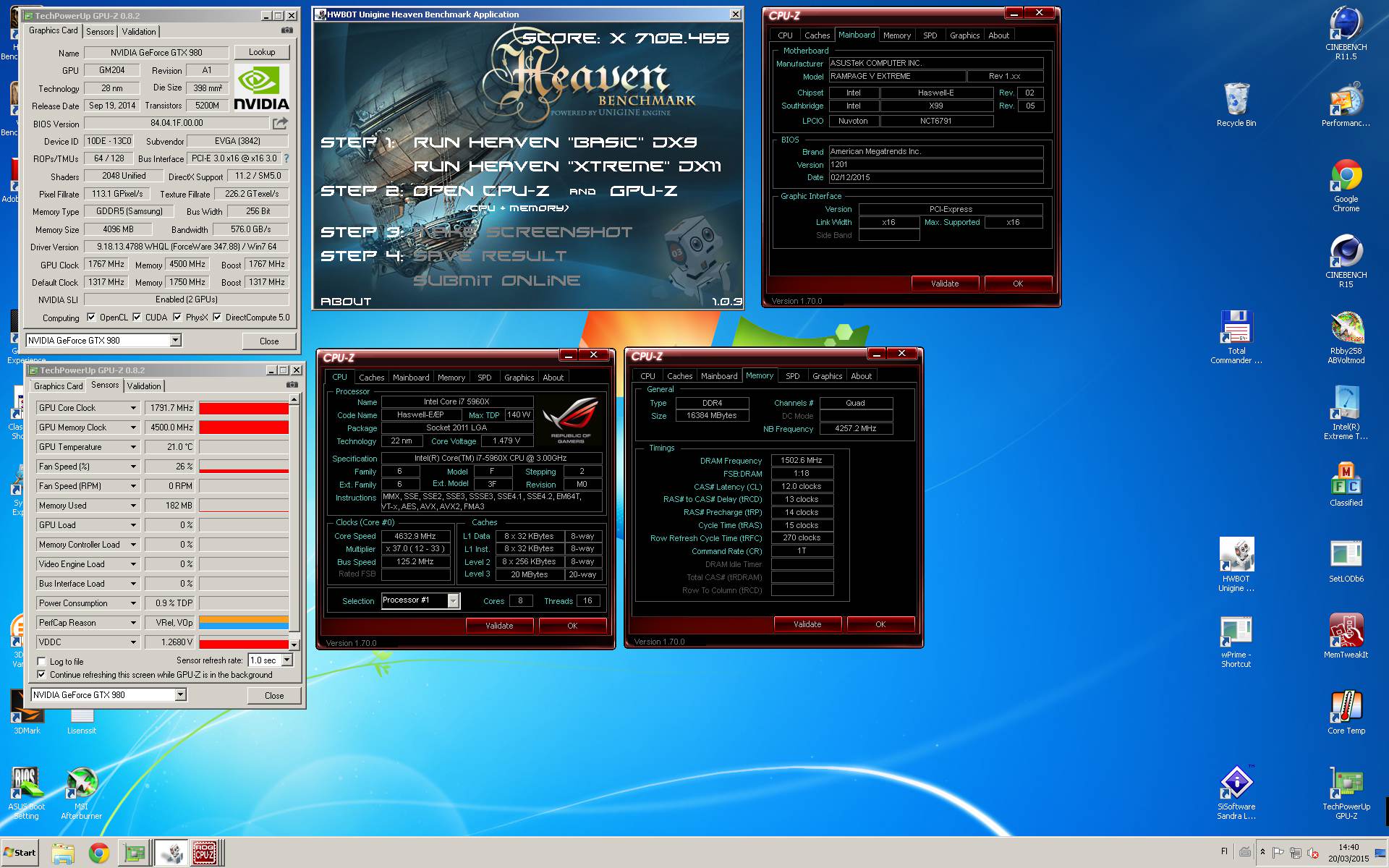Open the Classified desktop icon
This screenshot has width=1389, height=868.
click(x=1346, y=485)
